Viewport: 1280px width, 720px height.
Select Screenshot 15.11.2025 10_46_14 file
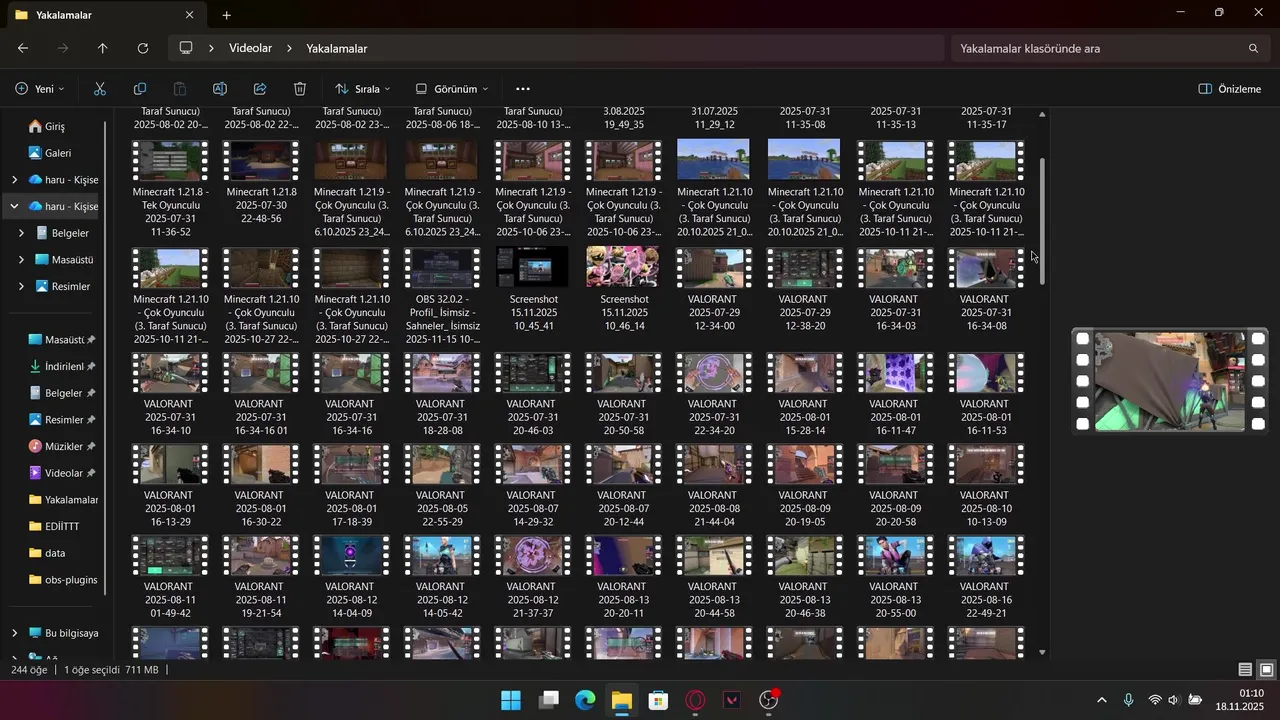pyautogui.click(x=622, y=291)
